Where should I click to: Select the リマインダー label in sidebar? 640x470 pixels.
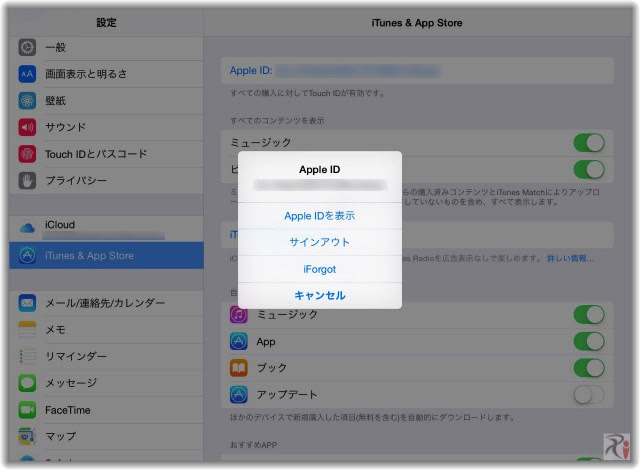(76, 356)
